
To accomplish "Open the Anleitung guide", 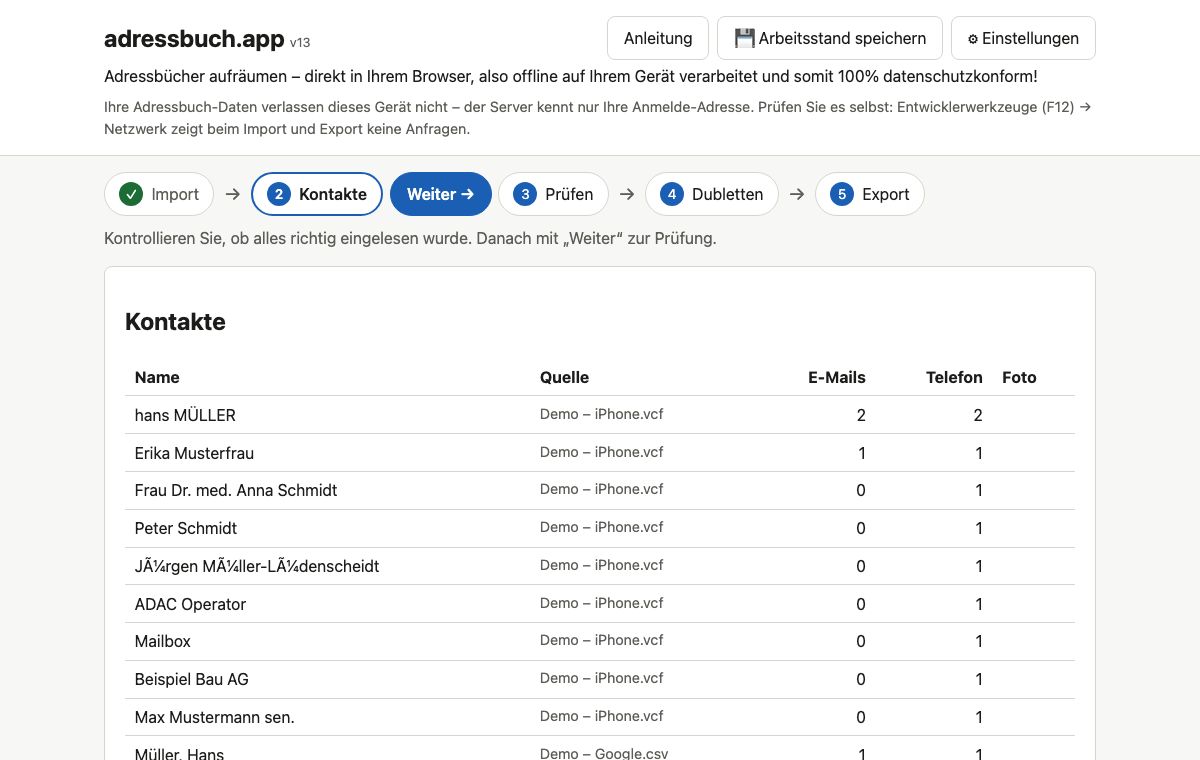I will 658,38.
